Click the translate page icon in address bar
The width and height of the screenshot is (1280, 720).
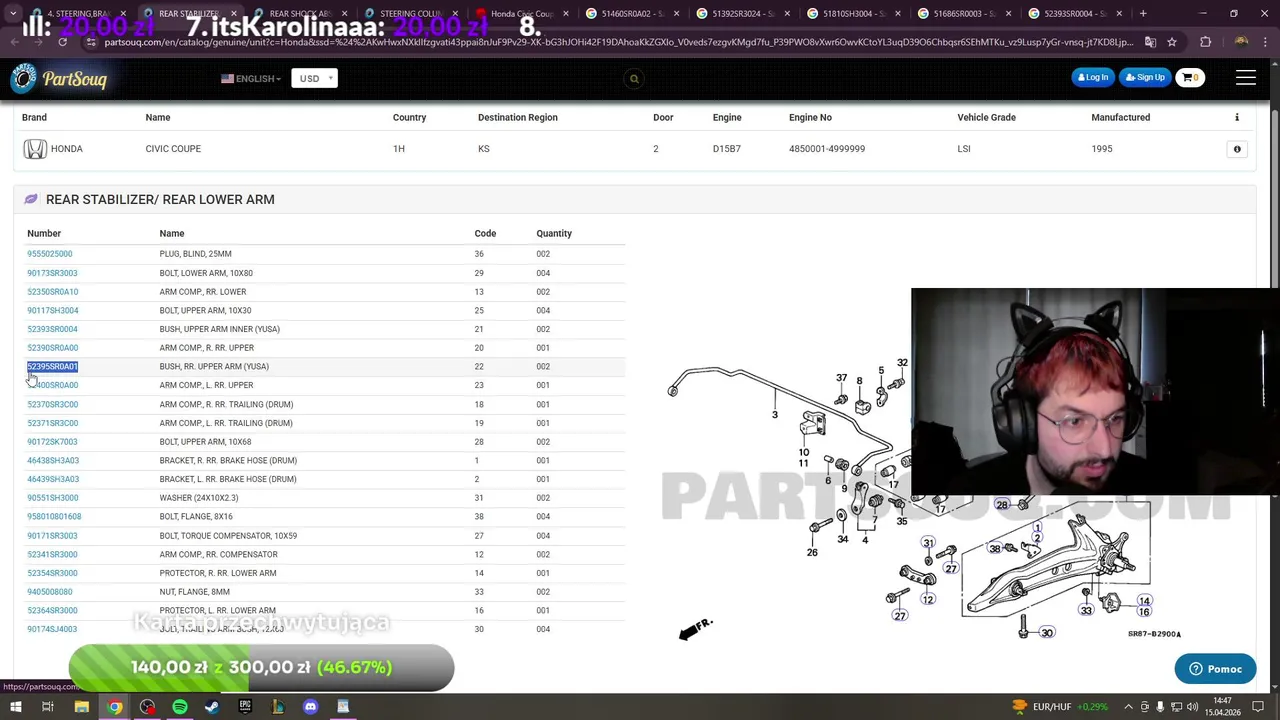tap(1150, 42)
